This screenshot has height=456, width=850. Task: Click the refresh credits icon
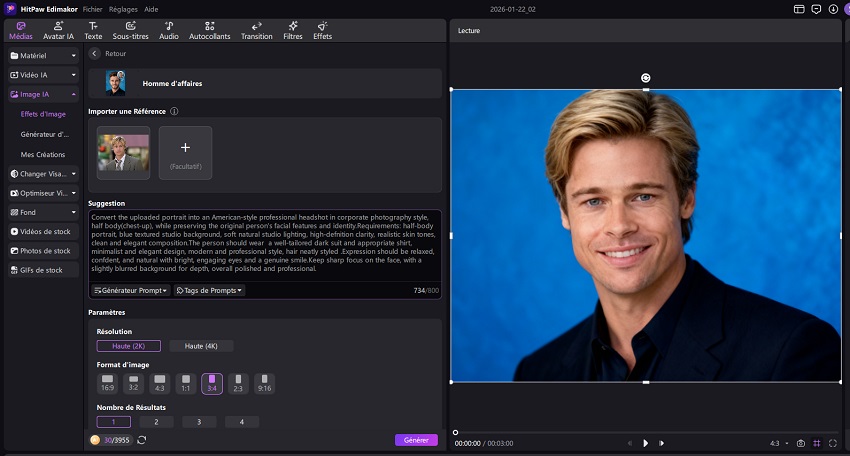[142, 440]
